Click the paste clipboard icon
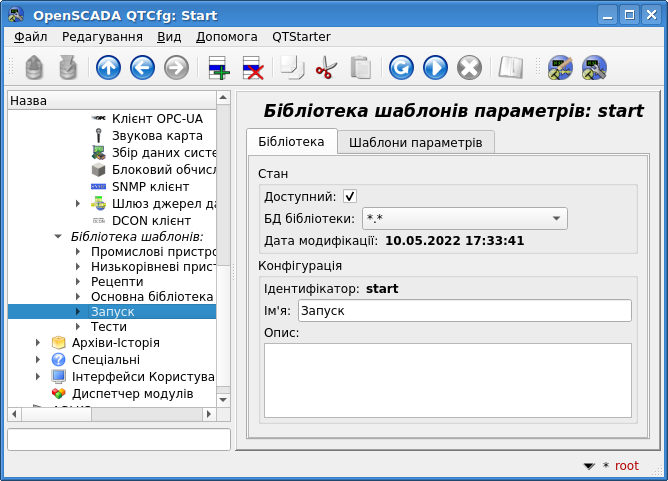 pos(360,67)
